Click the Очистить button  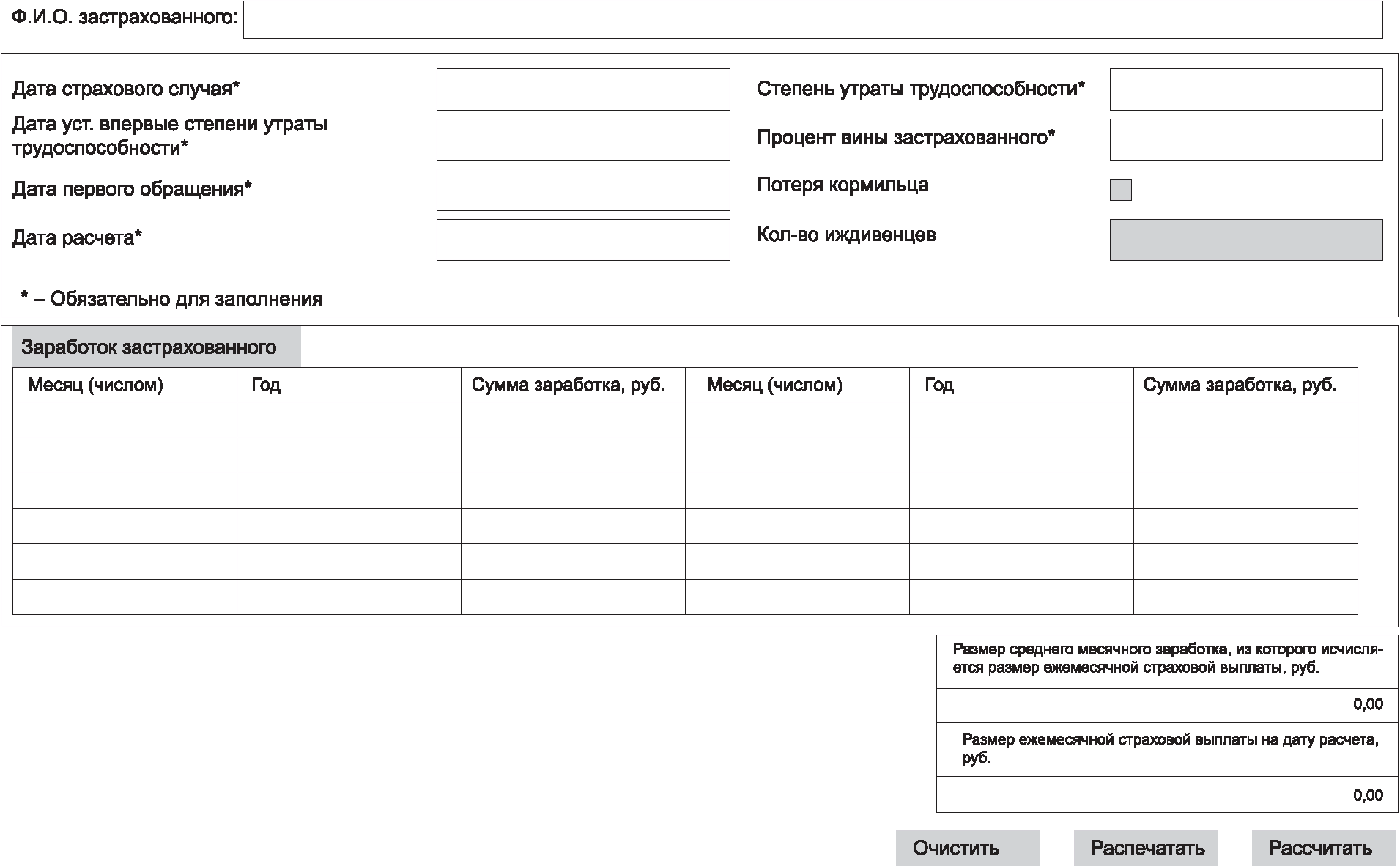coord(968,848)
